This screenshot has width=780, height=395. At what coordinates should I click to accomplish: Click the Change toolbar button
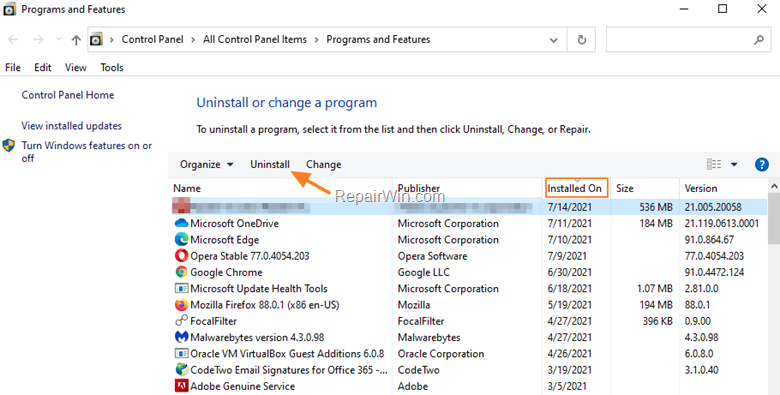[x=323, y=165]
